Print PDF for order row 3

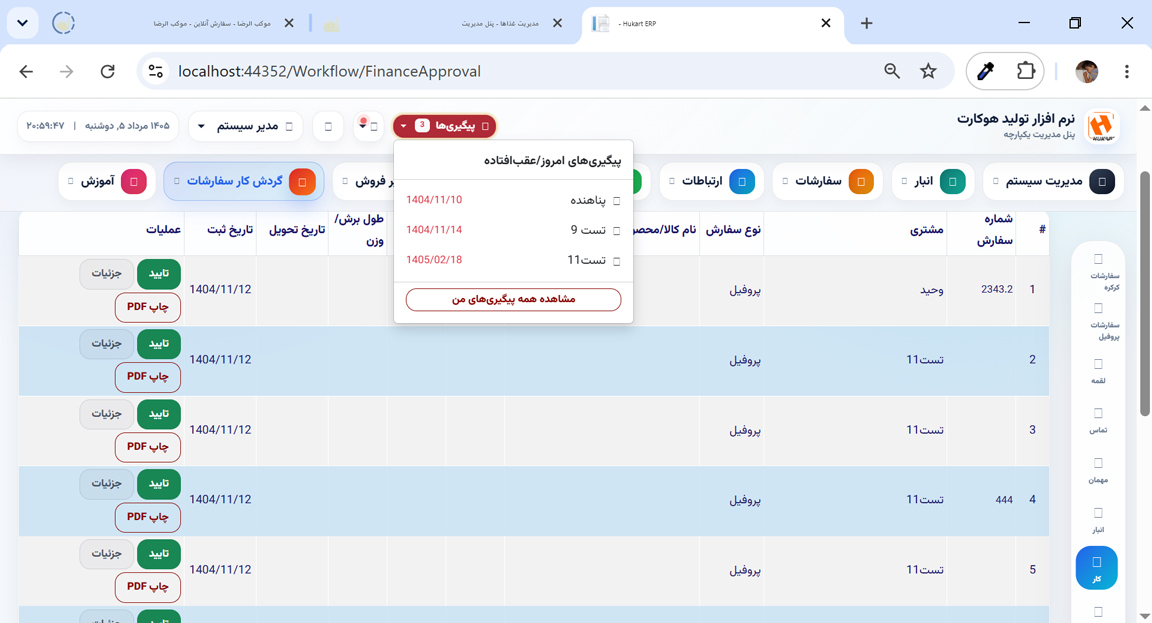click(148, 447)
